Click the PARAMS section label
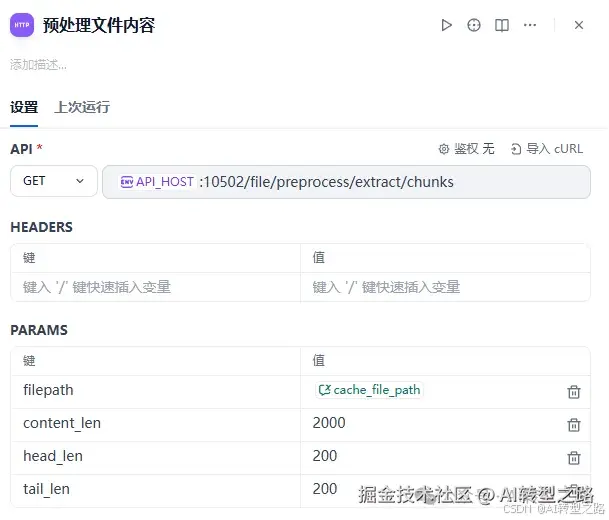The image size is (609, 520). [x=39, y=330]
